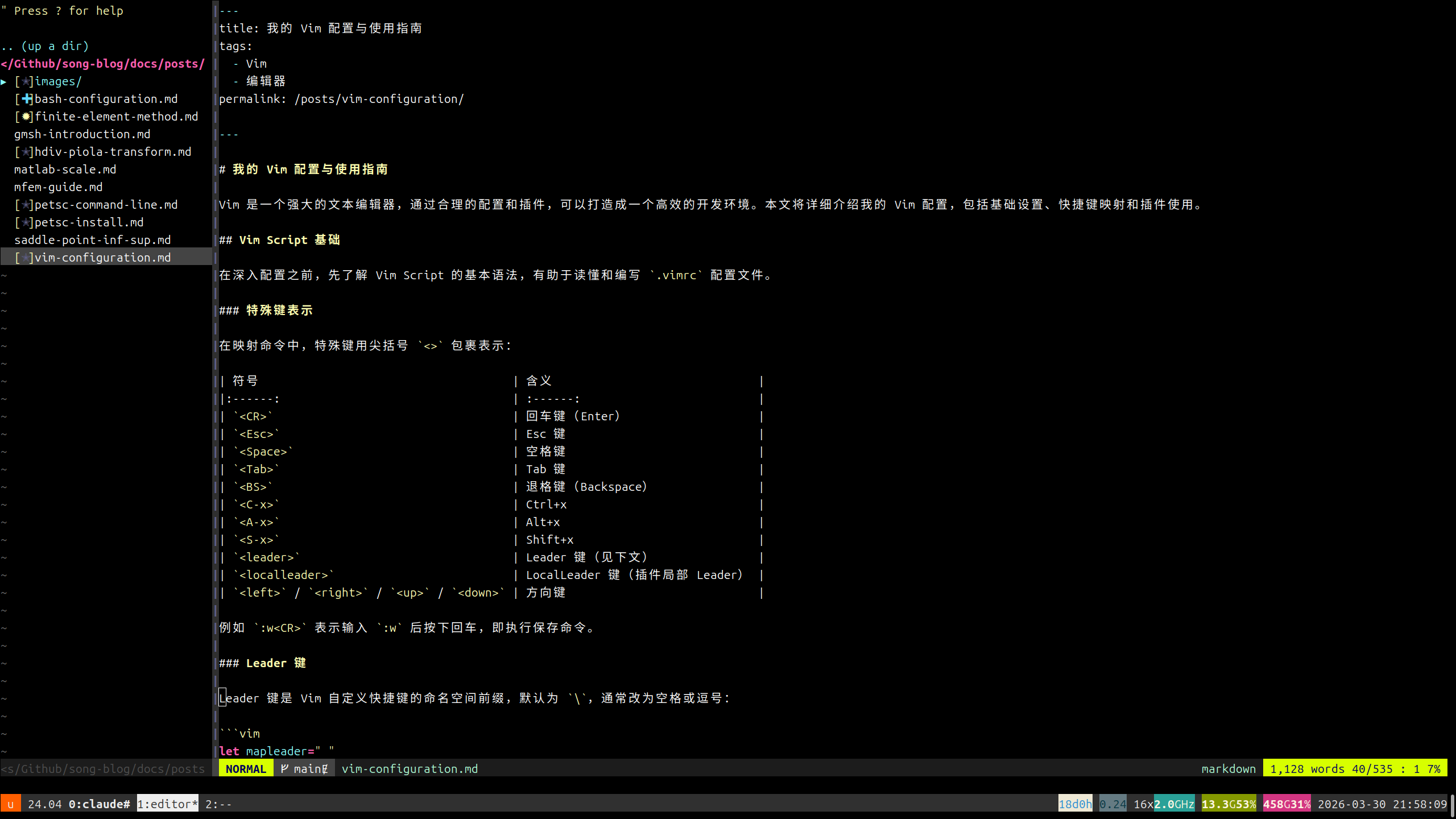Click star marker on petsc-install.md
The image size is (1456, 819).
(26, 223)
